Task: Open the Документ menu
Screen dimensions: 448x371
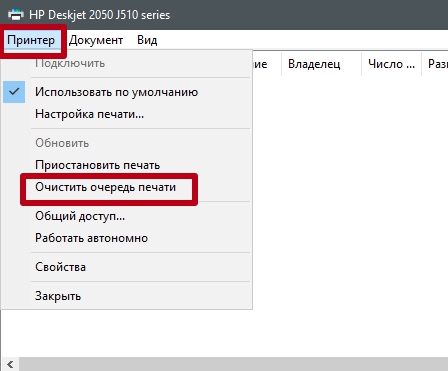Action: click(96, 40)
